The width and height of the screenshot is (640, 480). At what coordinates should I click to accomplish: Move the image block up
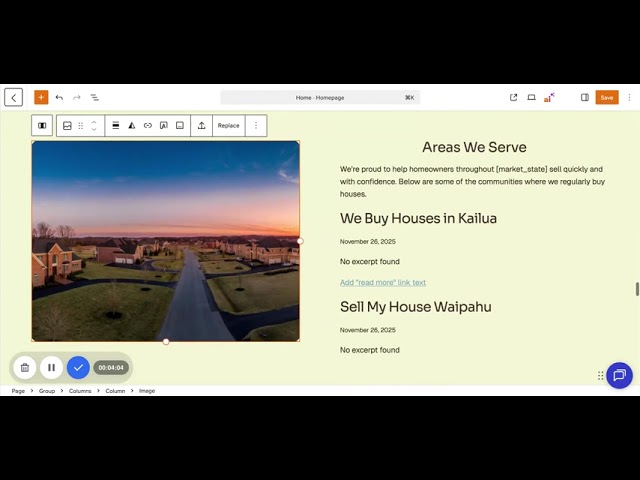[94, 122]
